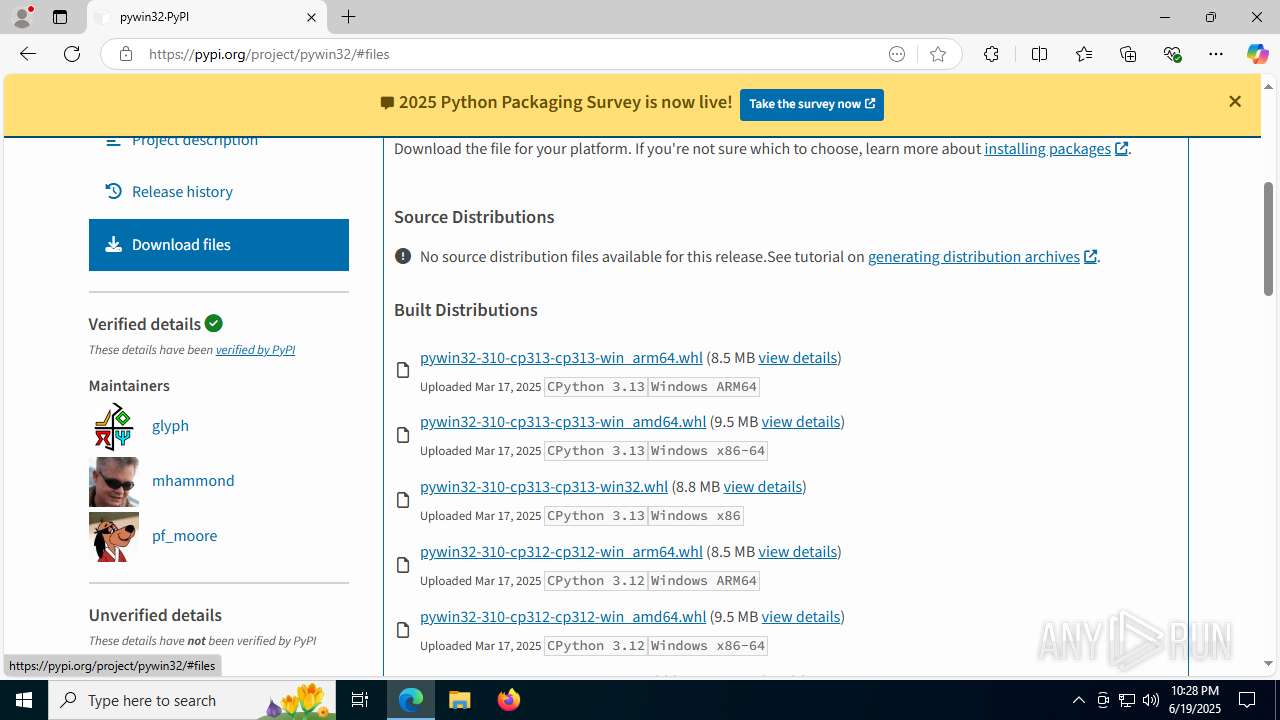View site information lock icon
1280x720 pixels.
(126, 54)
